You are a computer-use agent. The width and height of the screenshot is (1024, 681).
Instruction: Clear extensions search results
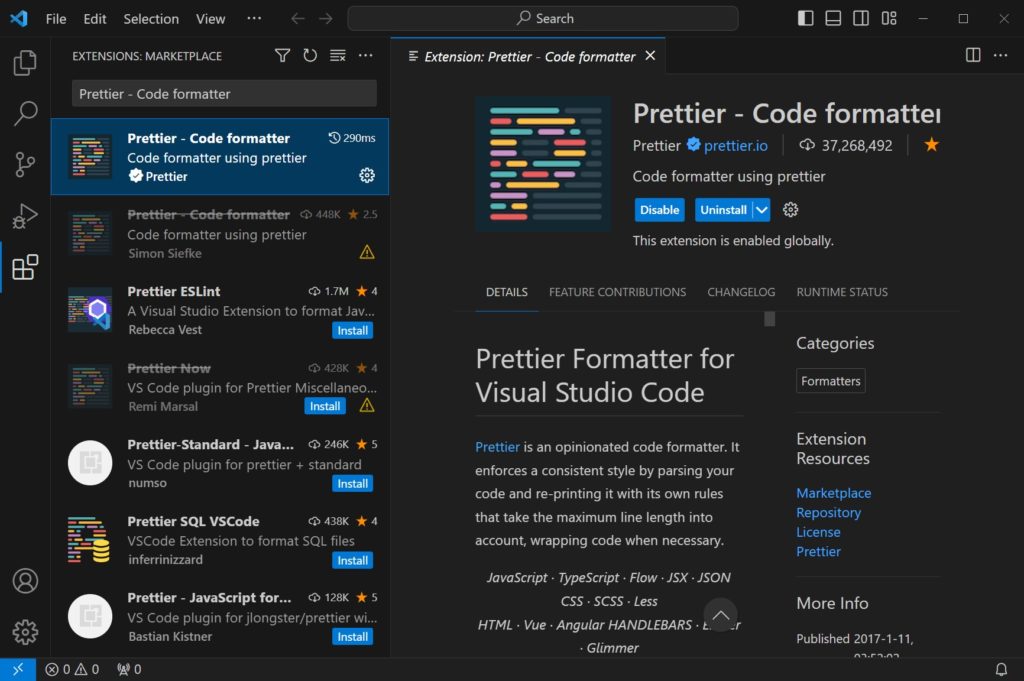point(338,55)
